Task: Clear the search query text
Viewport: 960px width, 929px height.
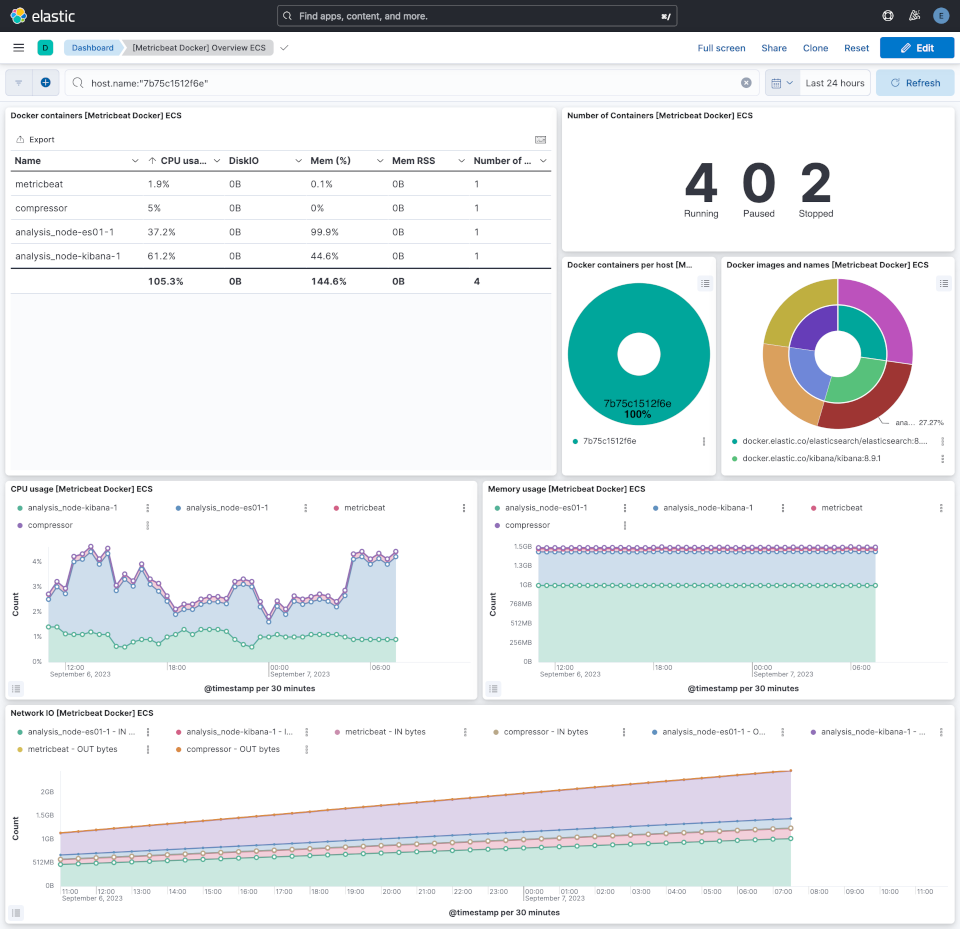Action: (x=746, y=83)
